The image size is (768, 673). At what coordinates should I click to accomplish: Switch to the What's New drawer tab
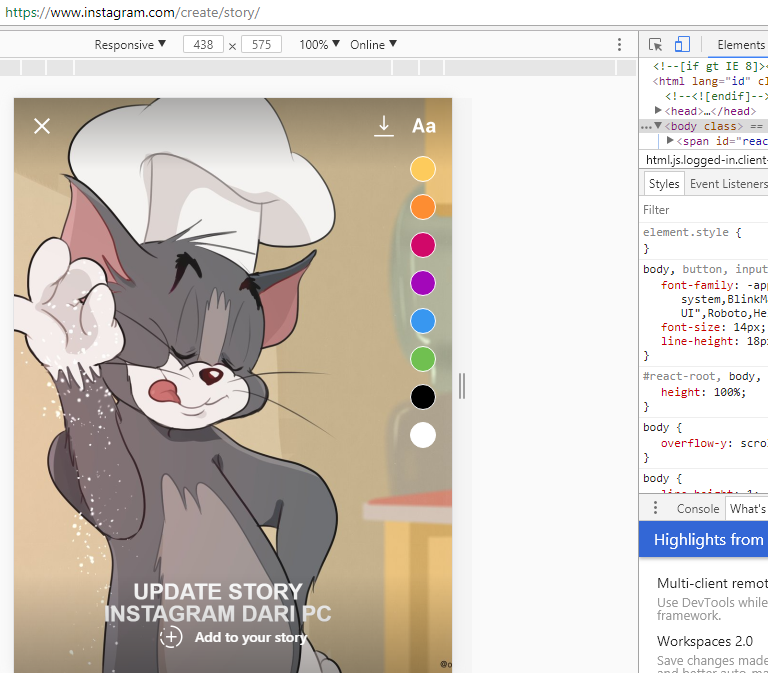point(748,509)
